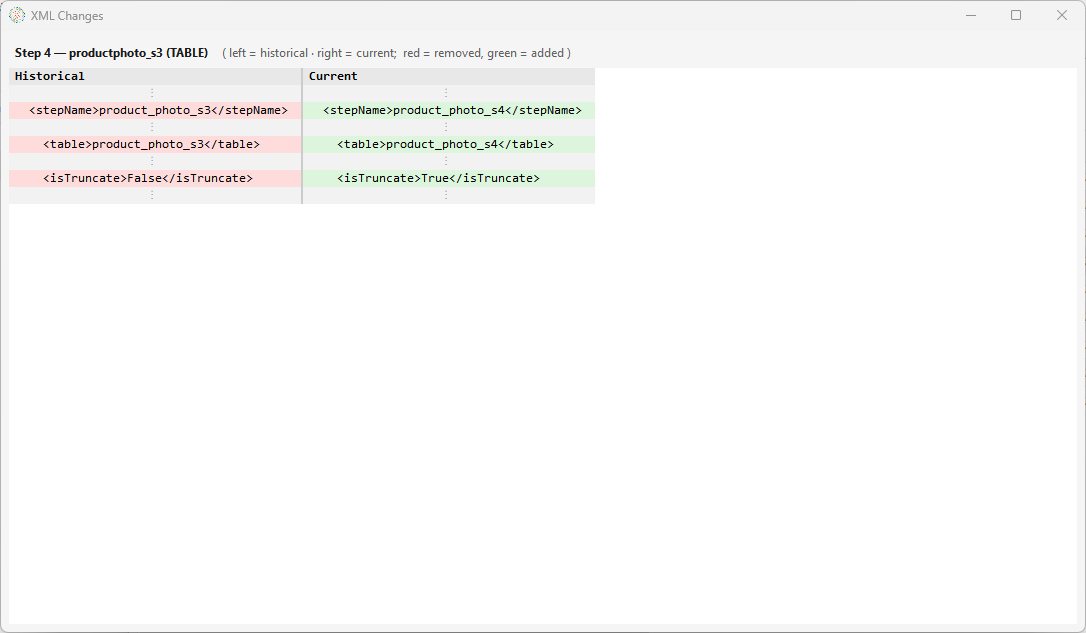Minimize the XML Changes window
This screenshot has width=1086, height=633.
coord(971,15)
